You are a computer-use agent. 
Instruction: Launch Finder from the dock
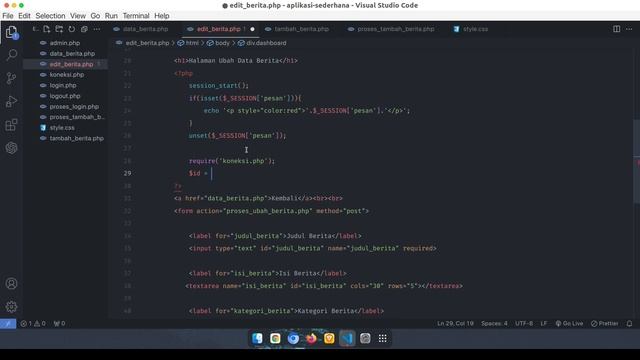(x=257, y=338)
